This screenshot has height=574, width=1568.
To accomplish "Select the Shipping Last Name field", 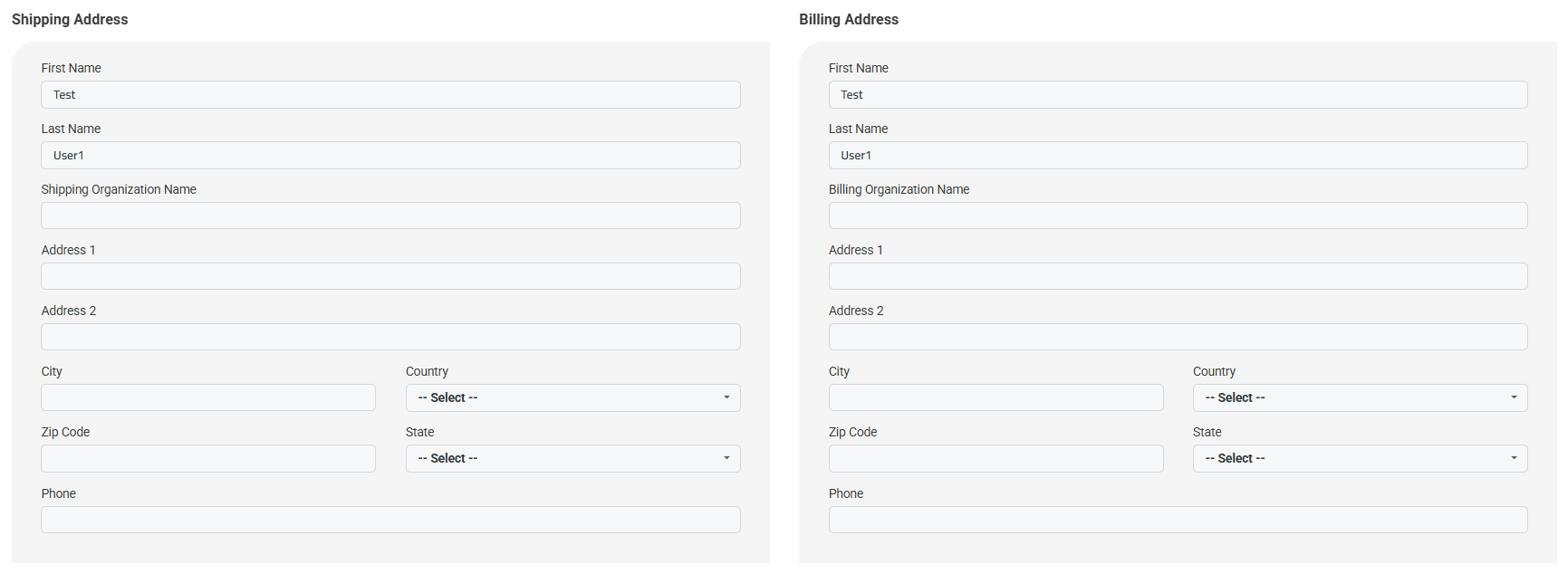I will pyautogui.click(x=390, y=156).
